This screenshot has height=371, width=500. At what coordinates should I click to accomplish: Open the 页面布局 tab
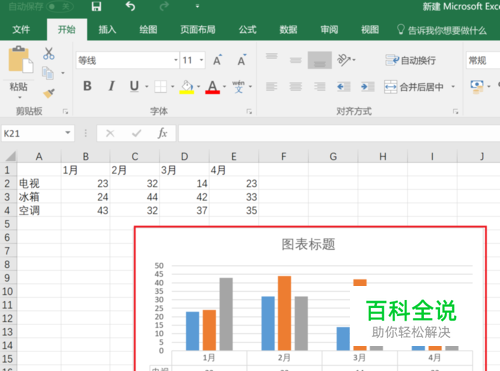click(x=198, y=30)
